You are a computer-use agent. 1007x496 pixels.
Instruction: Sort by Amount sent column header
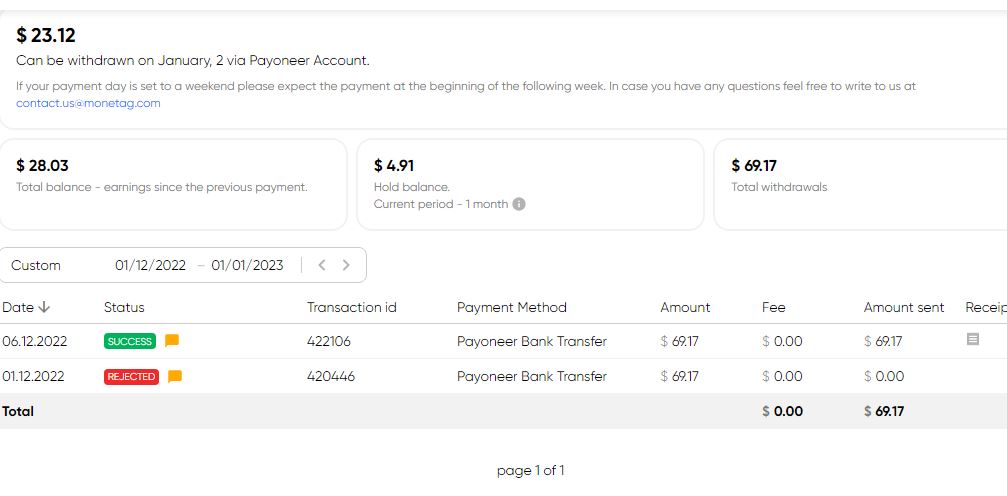(x=904, y=307)
